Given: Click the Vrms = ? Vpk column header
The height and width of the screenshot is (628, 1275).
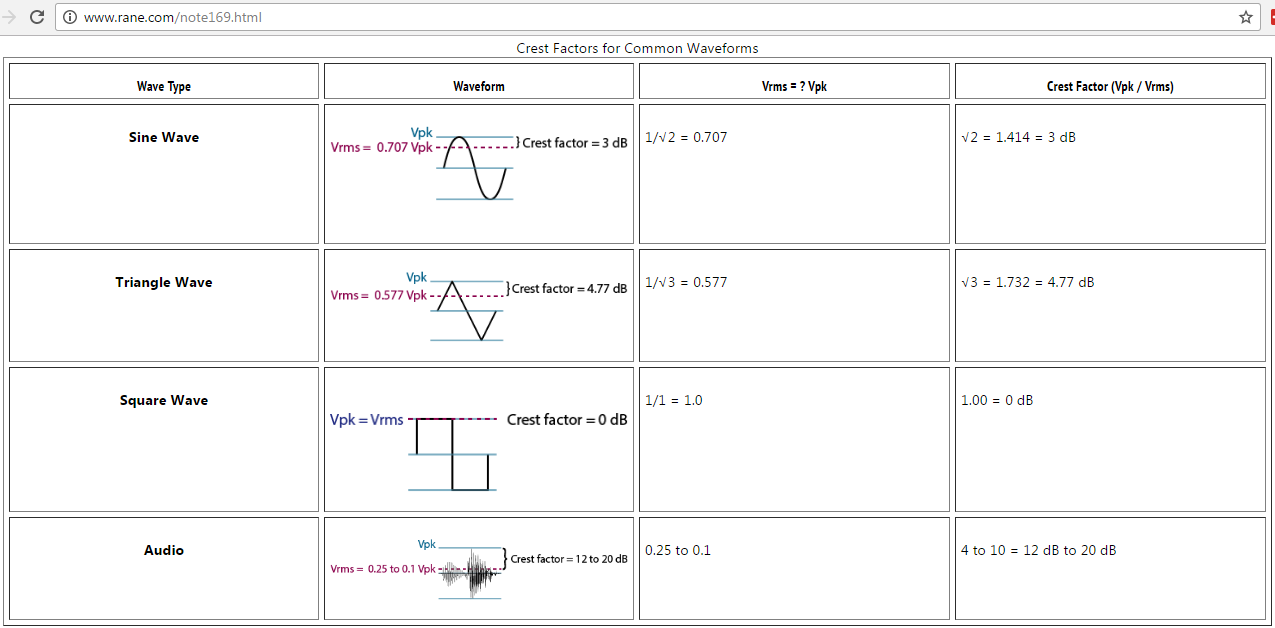Looking at the screenshot, I should [x=794, y=86].
